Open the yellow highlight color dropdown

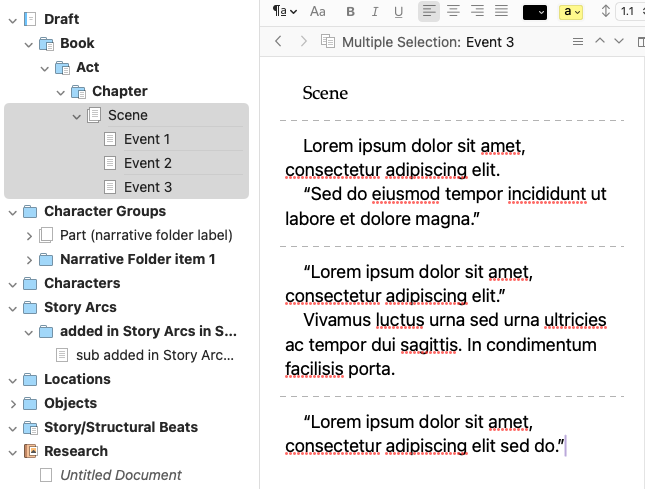572,12
